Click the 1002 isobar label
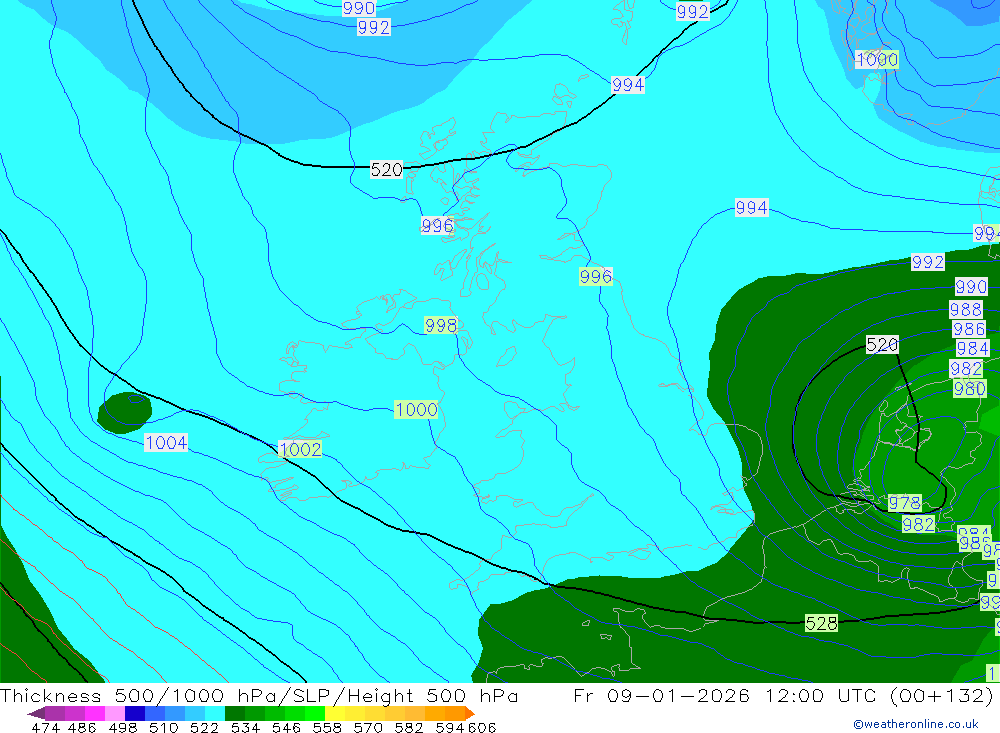Image resolution: width=1000 pixels, height=733 pixels. tap(300, 449)
